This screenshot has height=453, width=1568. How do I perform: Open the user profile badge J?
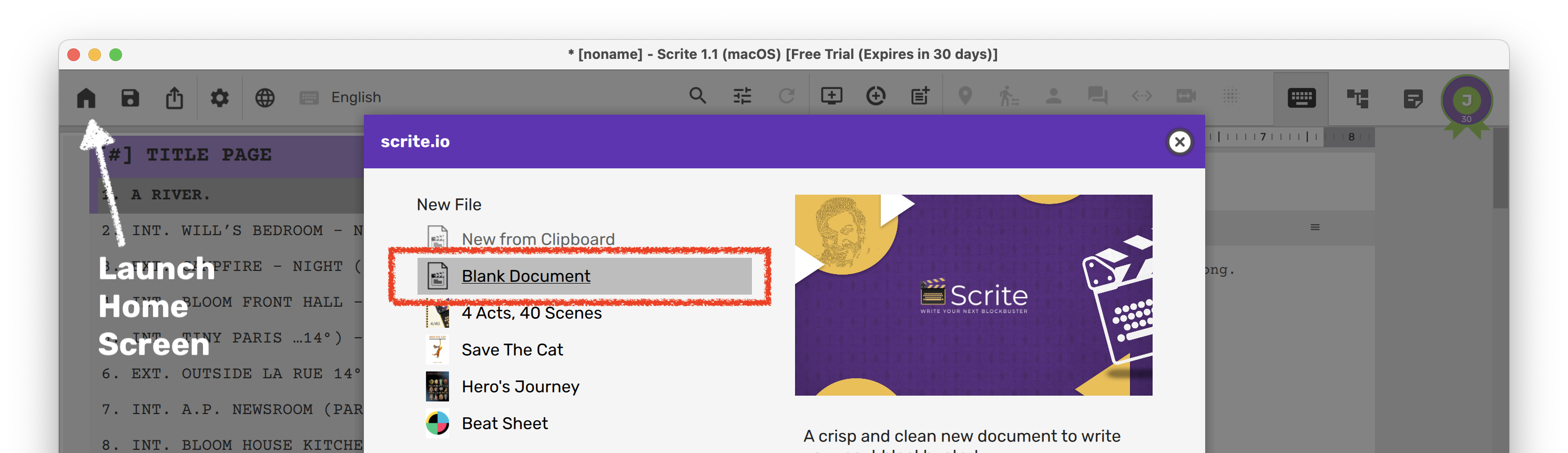[x=1467, y=100]
